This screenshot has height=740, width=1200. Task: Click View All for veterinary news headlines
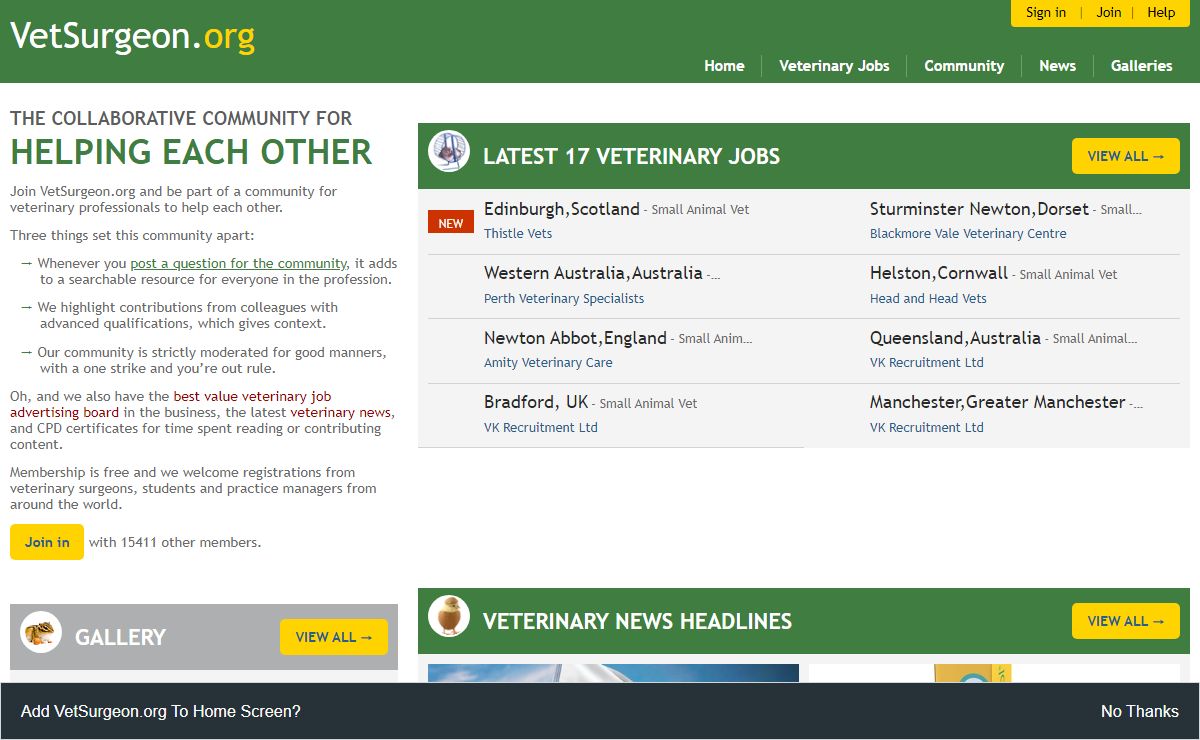(1126, 621)
